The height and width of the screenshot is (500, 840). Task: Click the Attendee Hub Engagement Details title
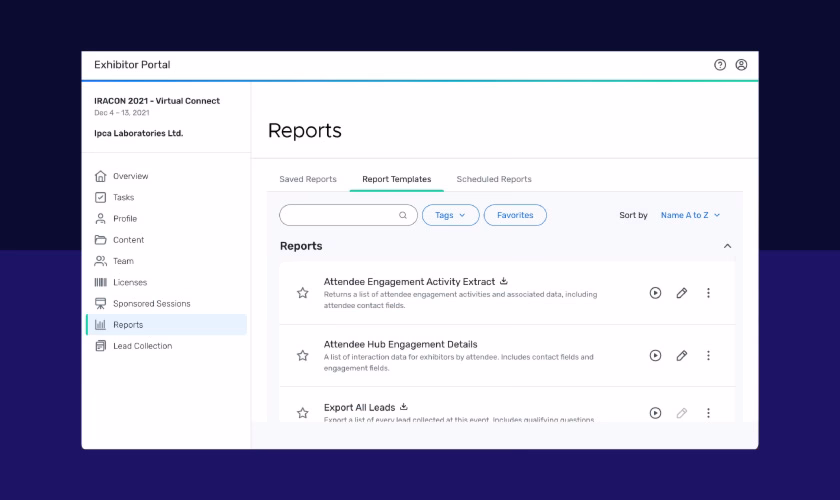pos(401,344)
